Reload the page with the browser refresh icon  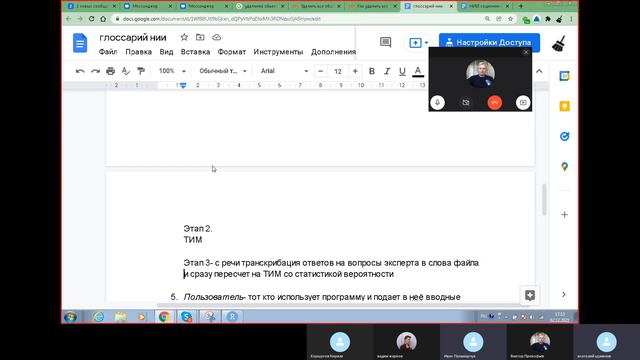pos(91,19)
